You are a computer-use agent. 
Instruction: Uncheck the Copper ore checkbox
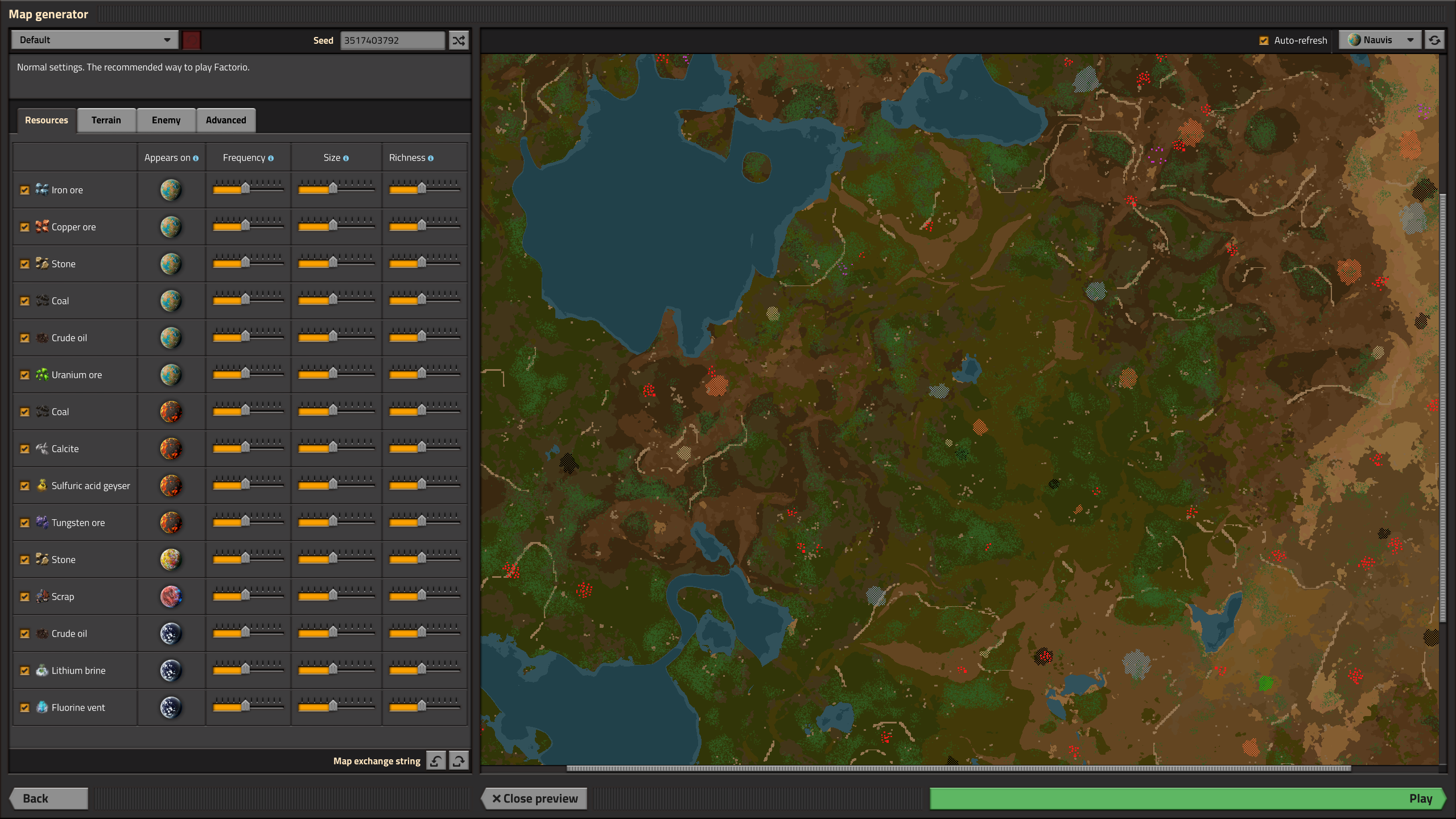pos(24,227)
